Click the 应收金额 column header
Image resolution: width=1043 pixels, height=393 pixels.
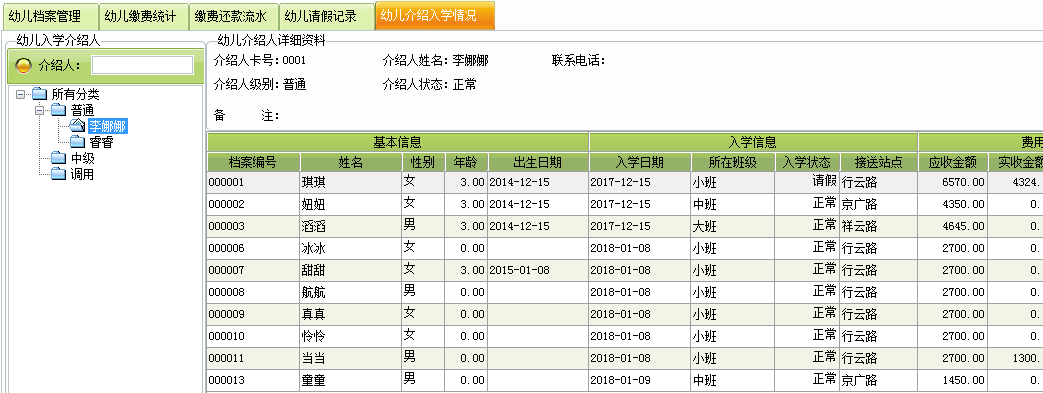(x=953, y=162)
